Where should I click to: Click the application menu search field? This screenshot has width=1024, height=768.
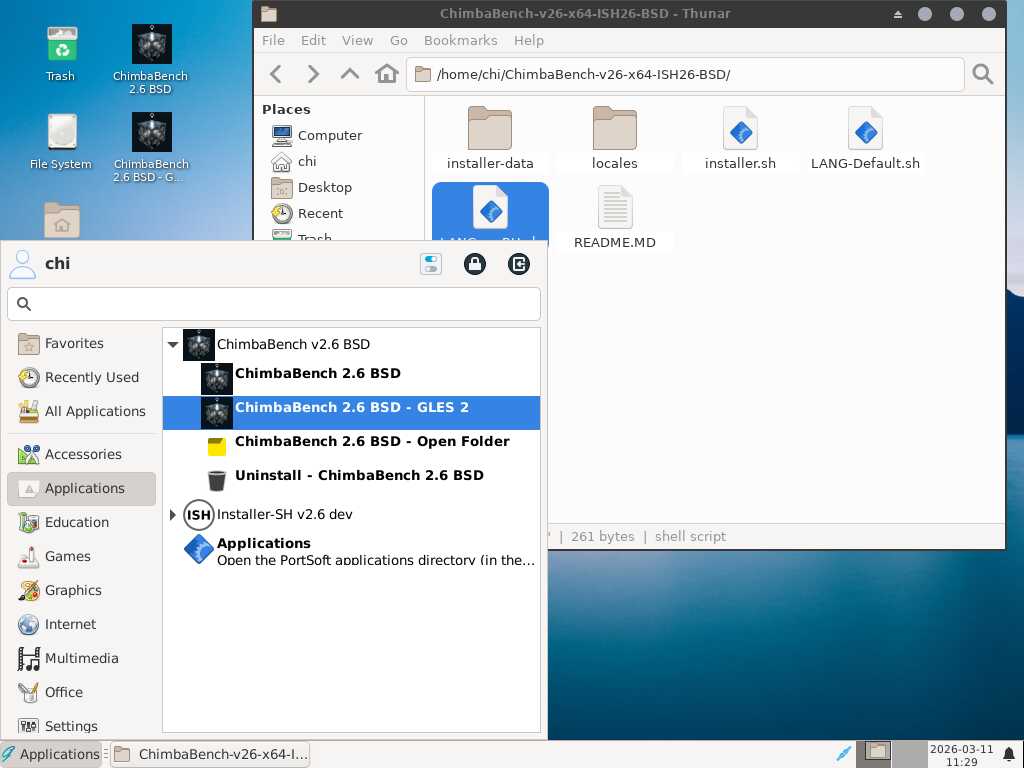pos(274,304)
